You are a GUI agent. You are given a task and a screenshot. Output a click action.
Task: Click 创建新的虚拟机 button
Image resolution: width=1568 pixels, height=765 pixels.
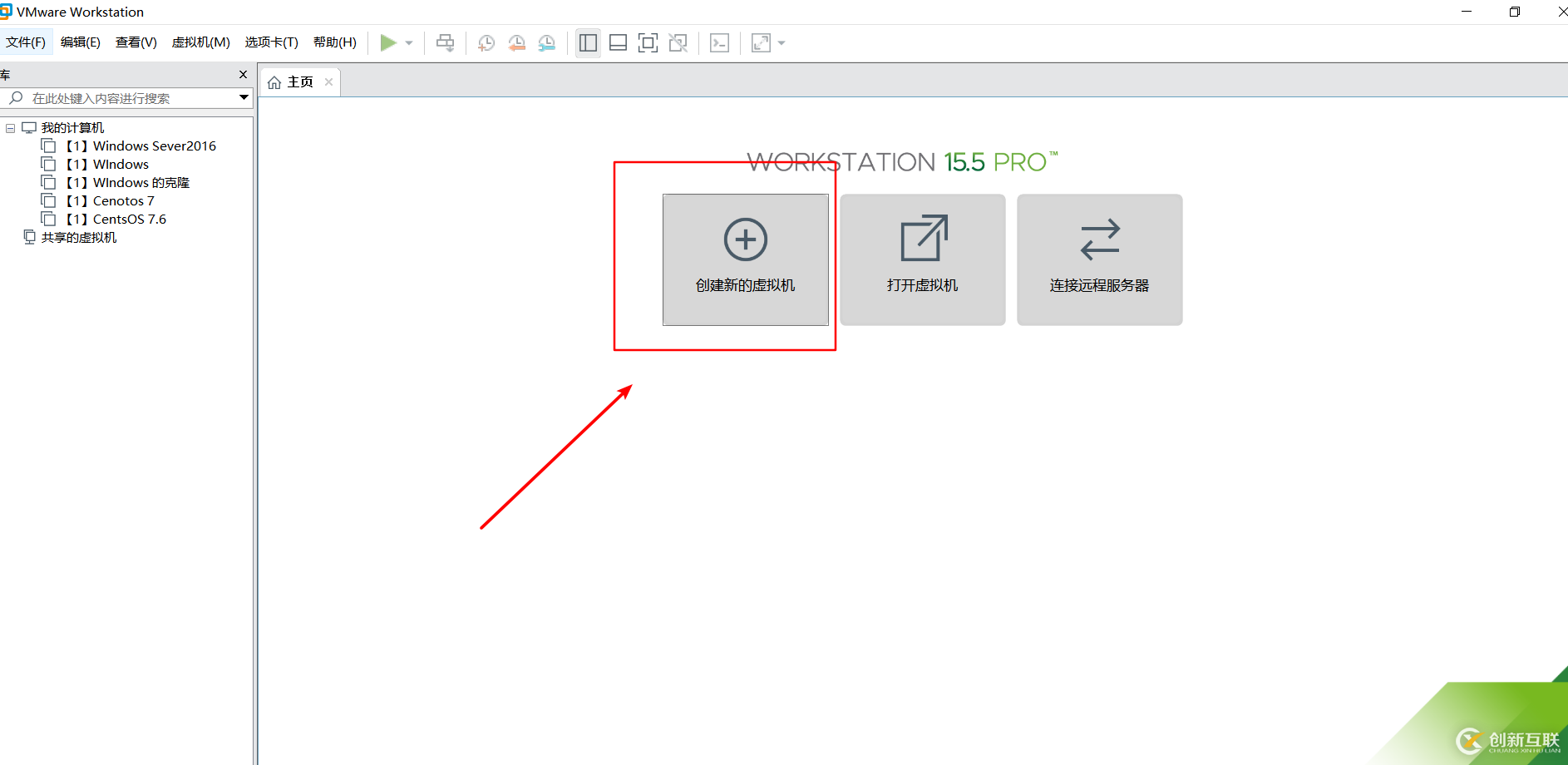[x=746, y=259]
